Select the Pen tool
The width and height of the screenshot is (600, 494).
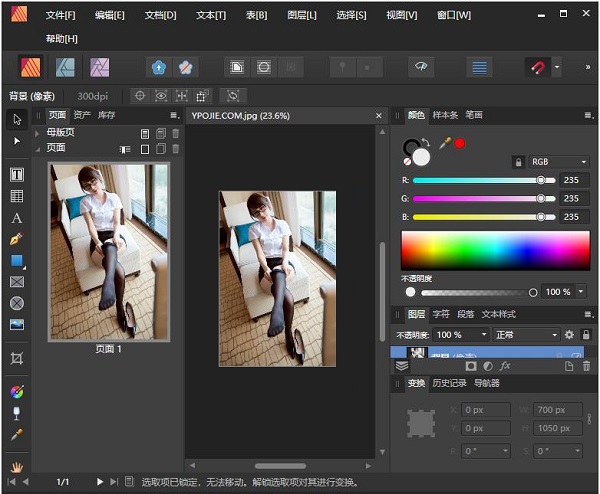[17, 239]
